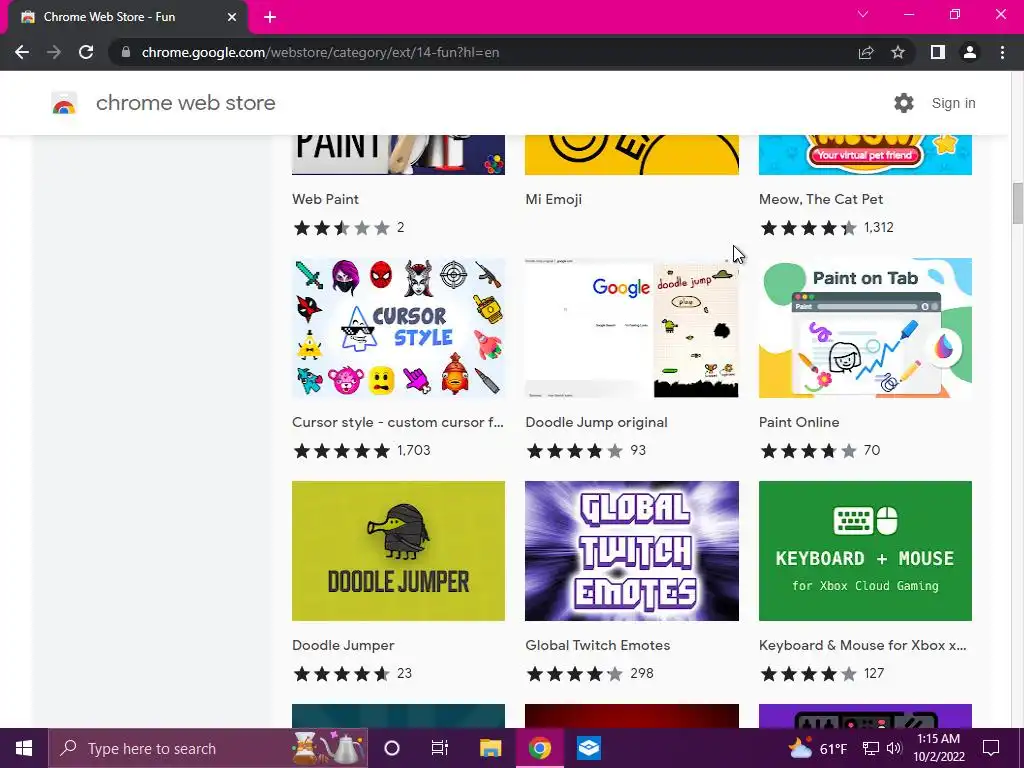Viewport: 1024px width, 768px height.
Task: Expand the tab search chevron
Action: tap(863, 14)
